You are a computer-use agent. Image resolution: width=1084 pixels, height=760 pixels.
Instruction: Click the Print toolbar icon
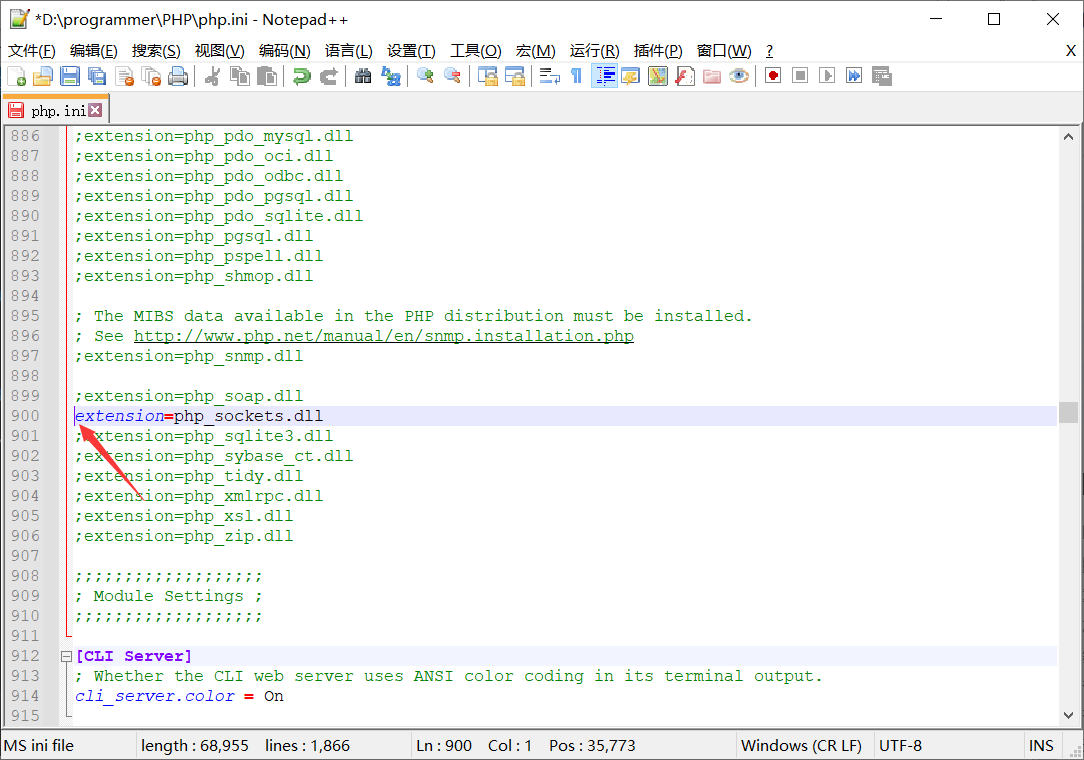(177, 76)
